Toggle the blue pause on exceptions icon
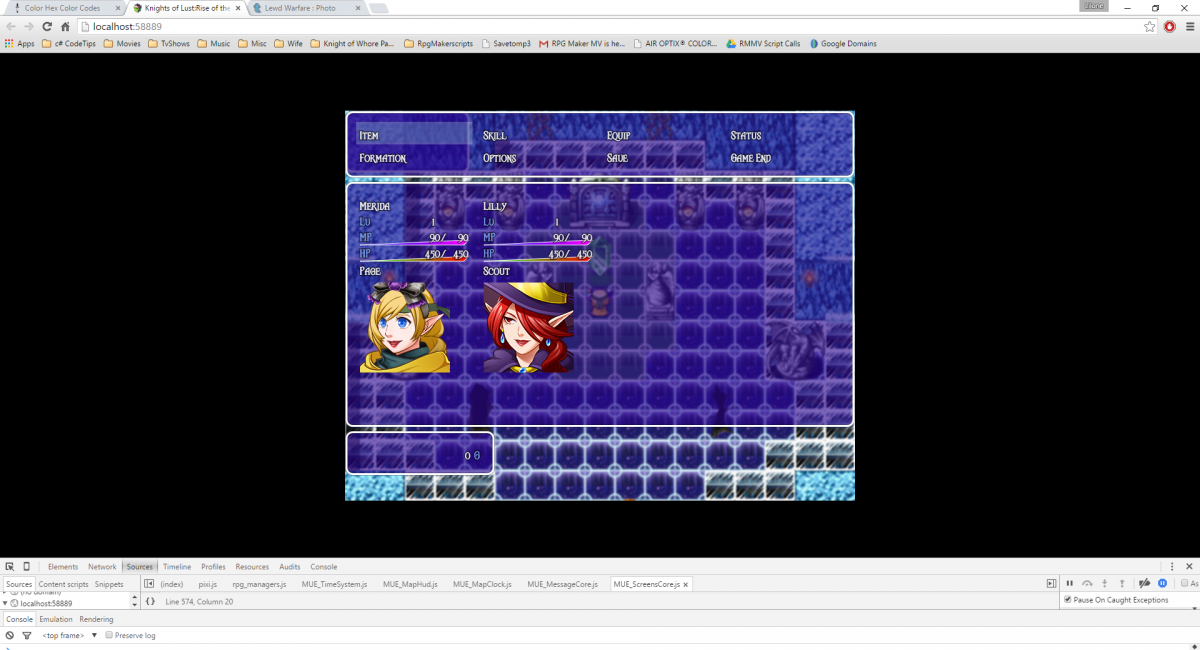This screenshot has width=1200, height=650. pyautogui.click(x=1162, y=583)
